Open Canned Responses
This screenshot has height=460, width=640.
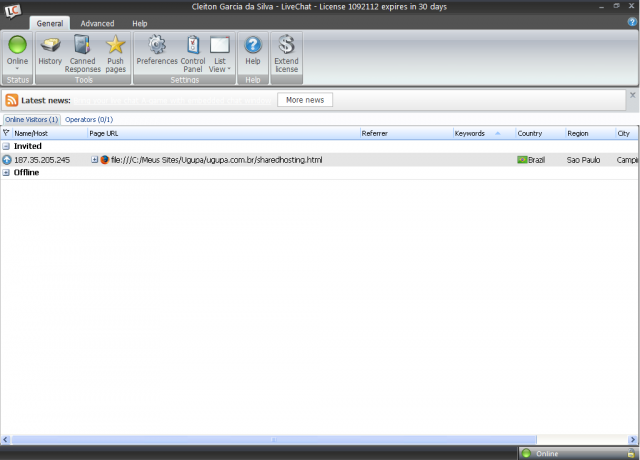point(82,54)
